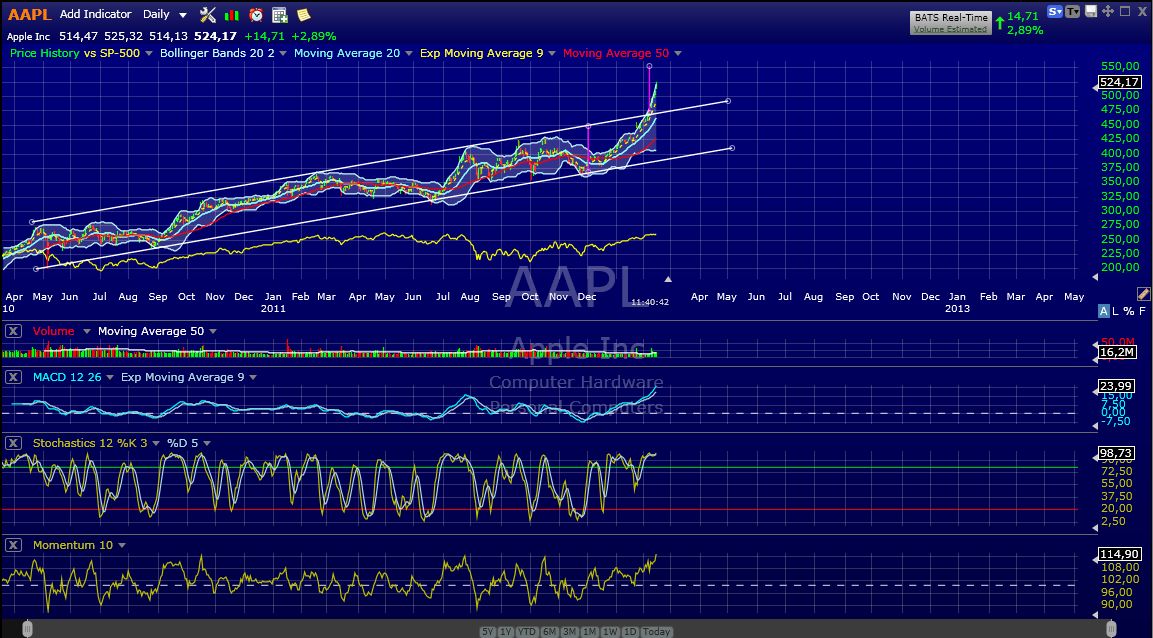Click the lower trendline end handle
The image size is (1153, 638).
pyautogui.click(x=732, y=148)
